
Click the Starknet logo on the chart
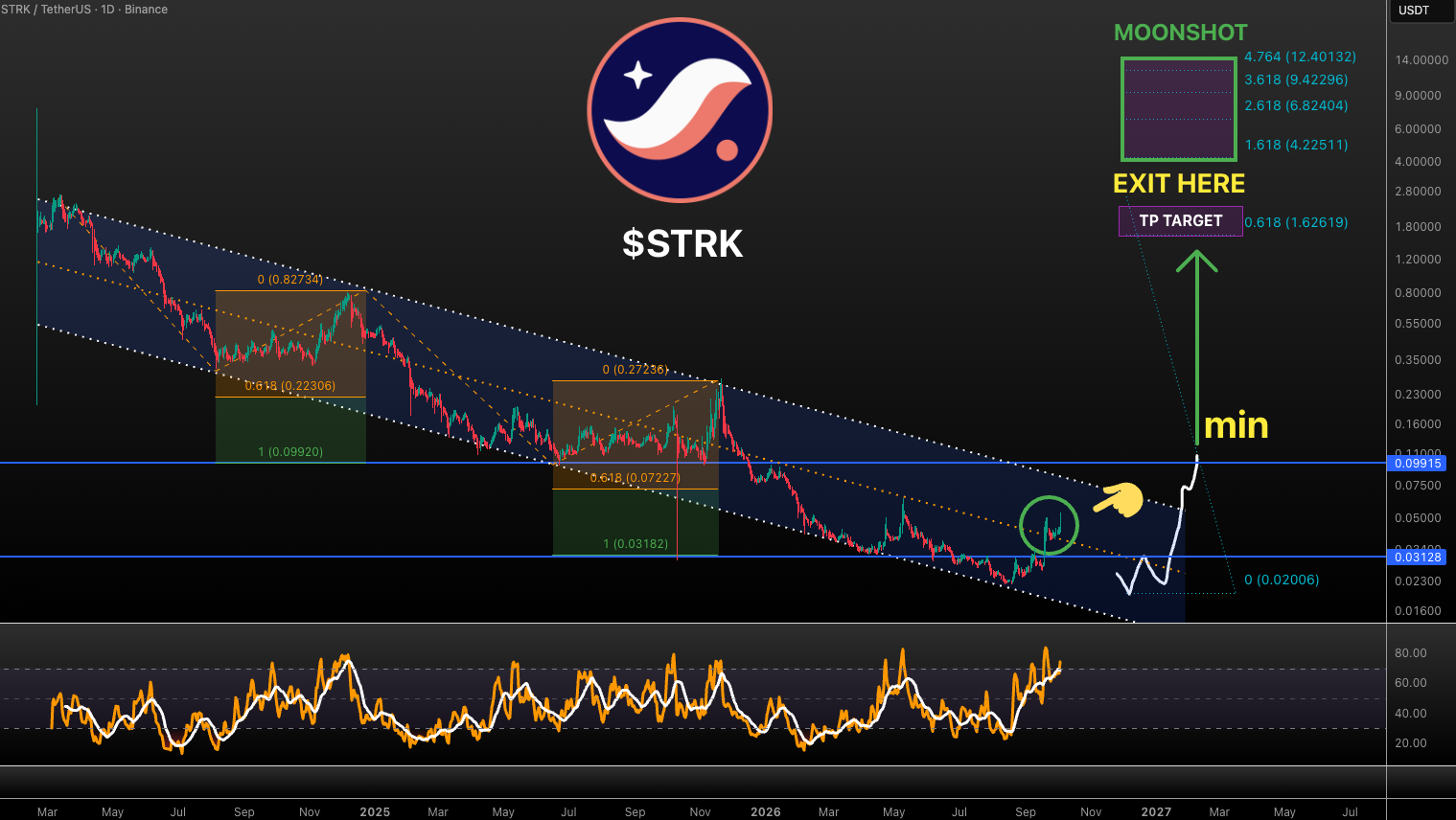pyautogui.click(x=680, y=110)
